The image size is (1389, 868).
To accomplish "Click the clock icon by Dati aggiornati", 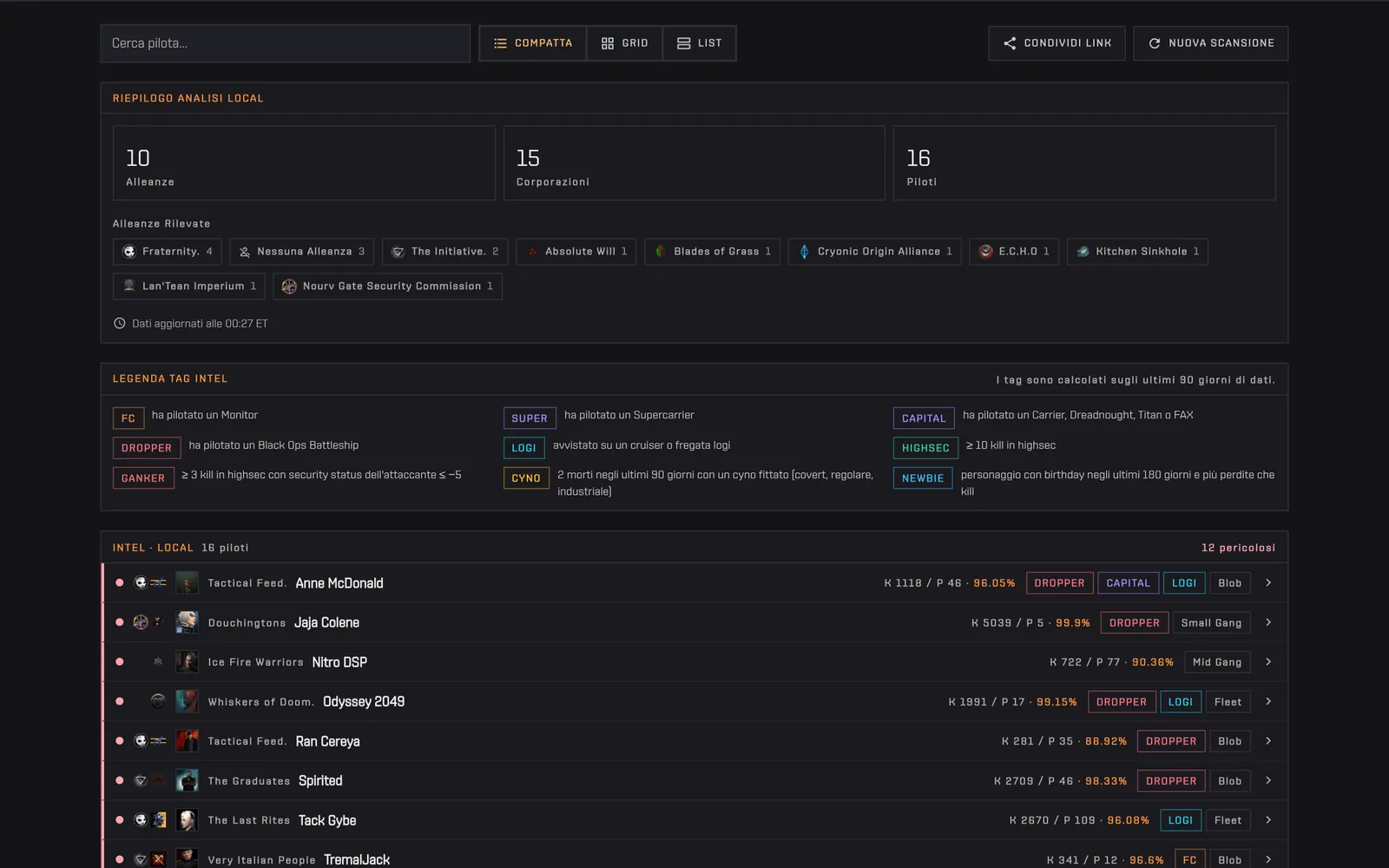I will [x=120, y=324].
